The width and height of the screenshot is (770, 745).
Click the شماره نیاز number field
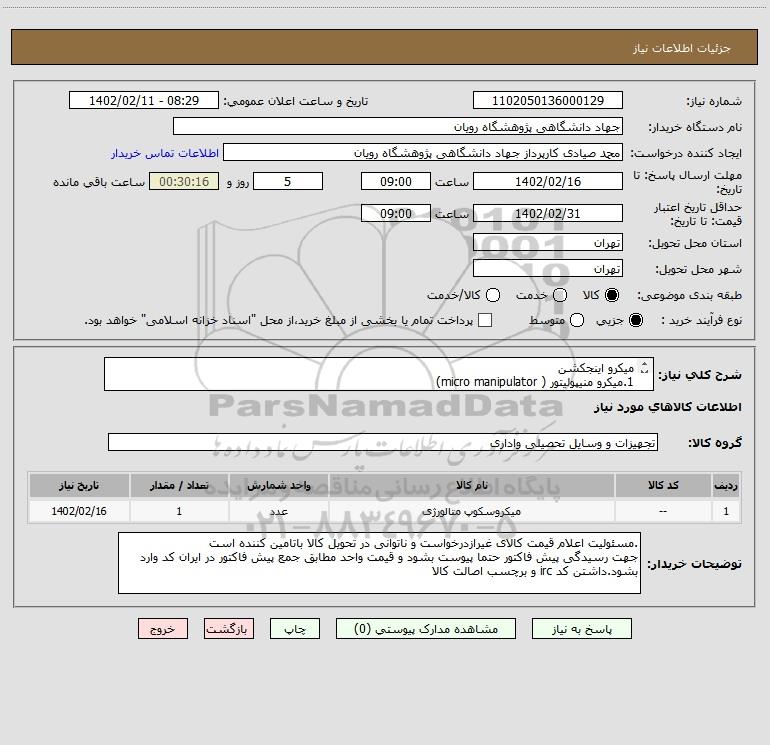pos(548,101)
